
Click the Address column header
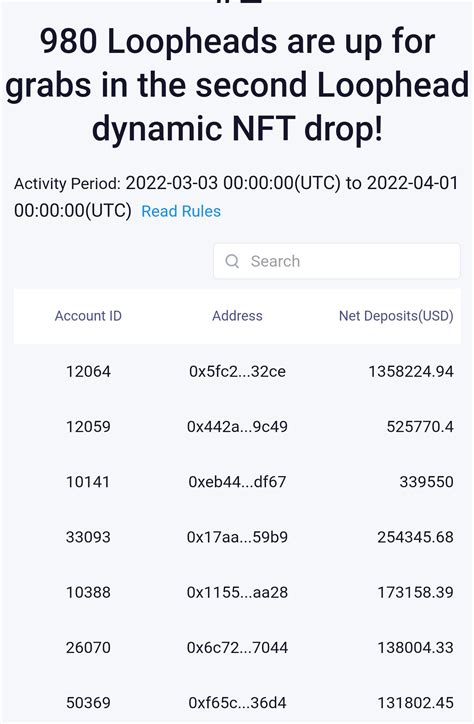[x=237, y=316]
